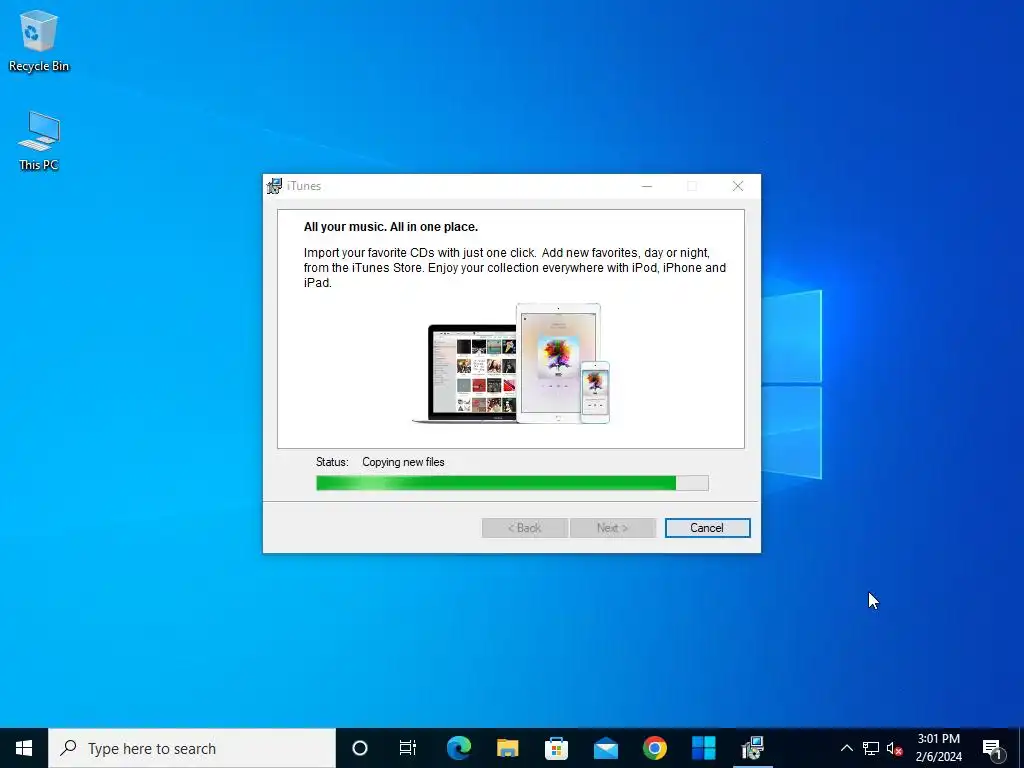Cancel the iTunes installation

(707, 528)
